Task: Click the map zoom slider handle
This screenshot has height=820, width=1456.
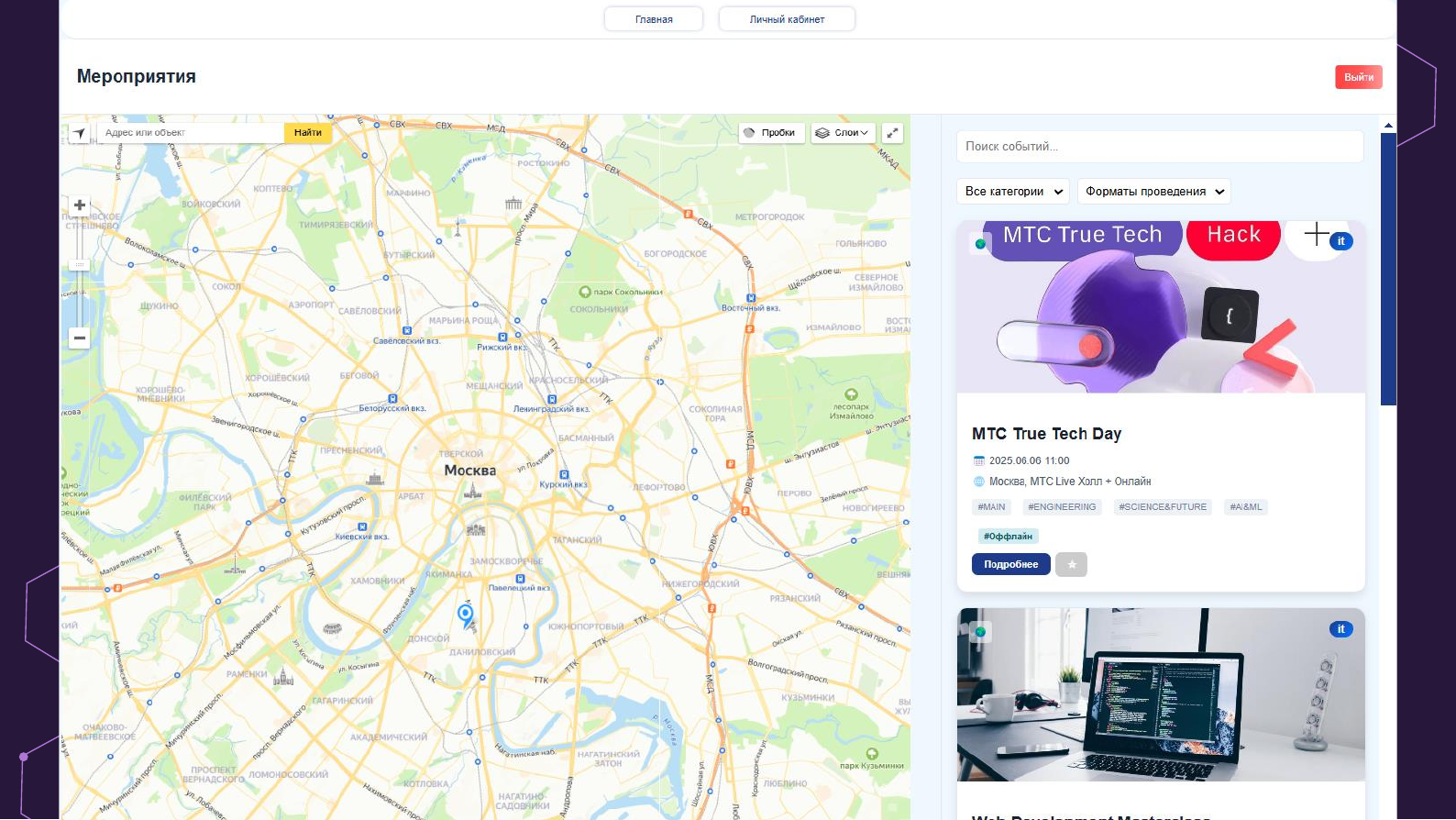Action: (80, 264)
